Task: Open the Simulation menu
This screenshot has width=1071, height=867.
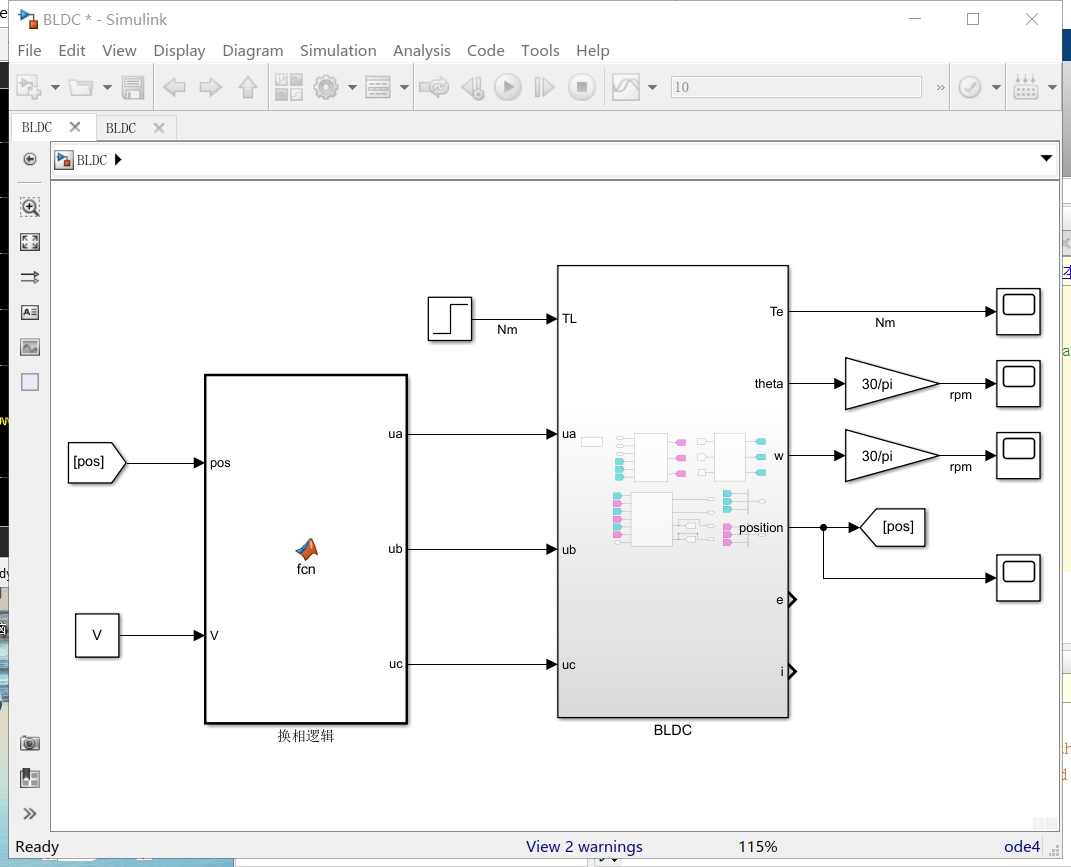Action: coord(338,51)
